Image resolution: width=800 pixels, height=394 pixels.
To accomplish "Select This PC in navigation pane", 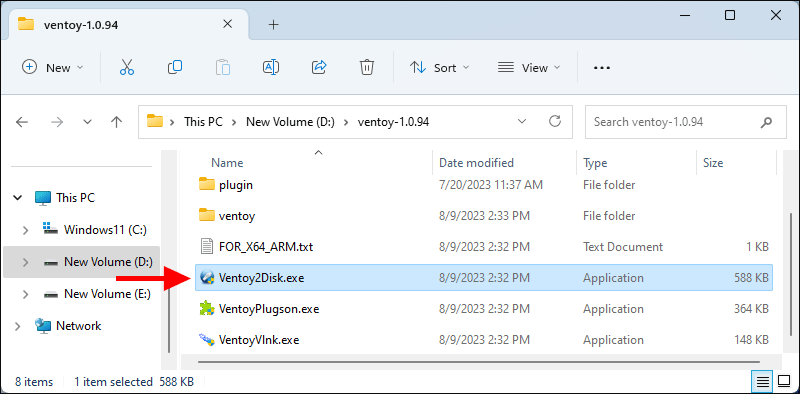I will tap(76, 198).
